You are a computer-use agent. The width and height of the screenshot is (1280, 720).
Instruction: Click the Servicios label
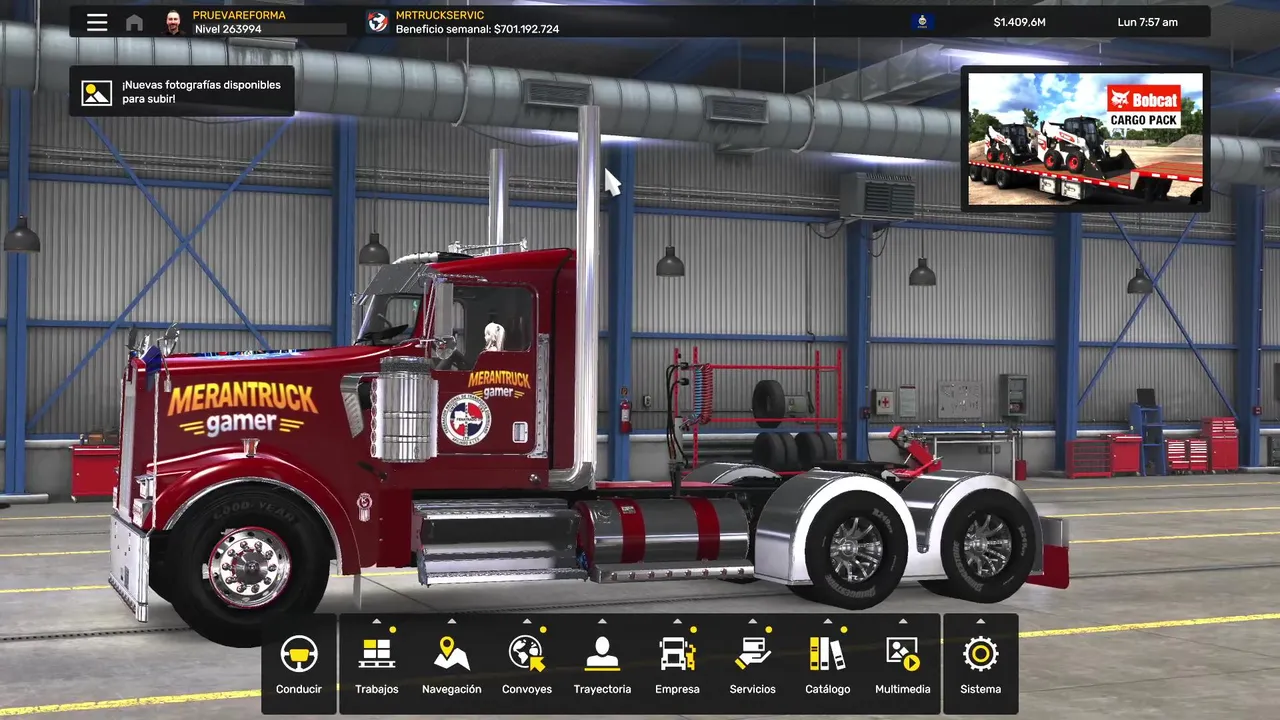click(x=753, y=689)
